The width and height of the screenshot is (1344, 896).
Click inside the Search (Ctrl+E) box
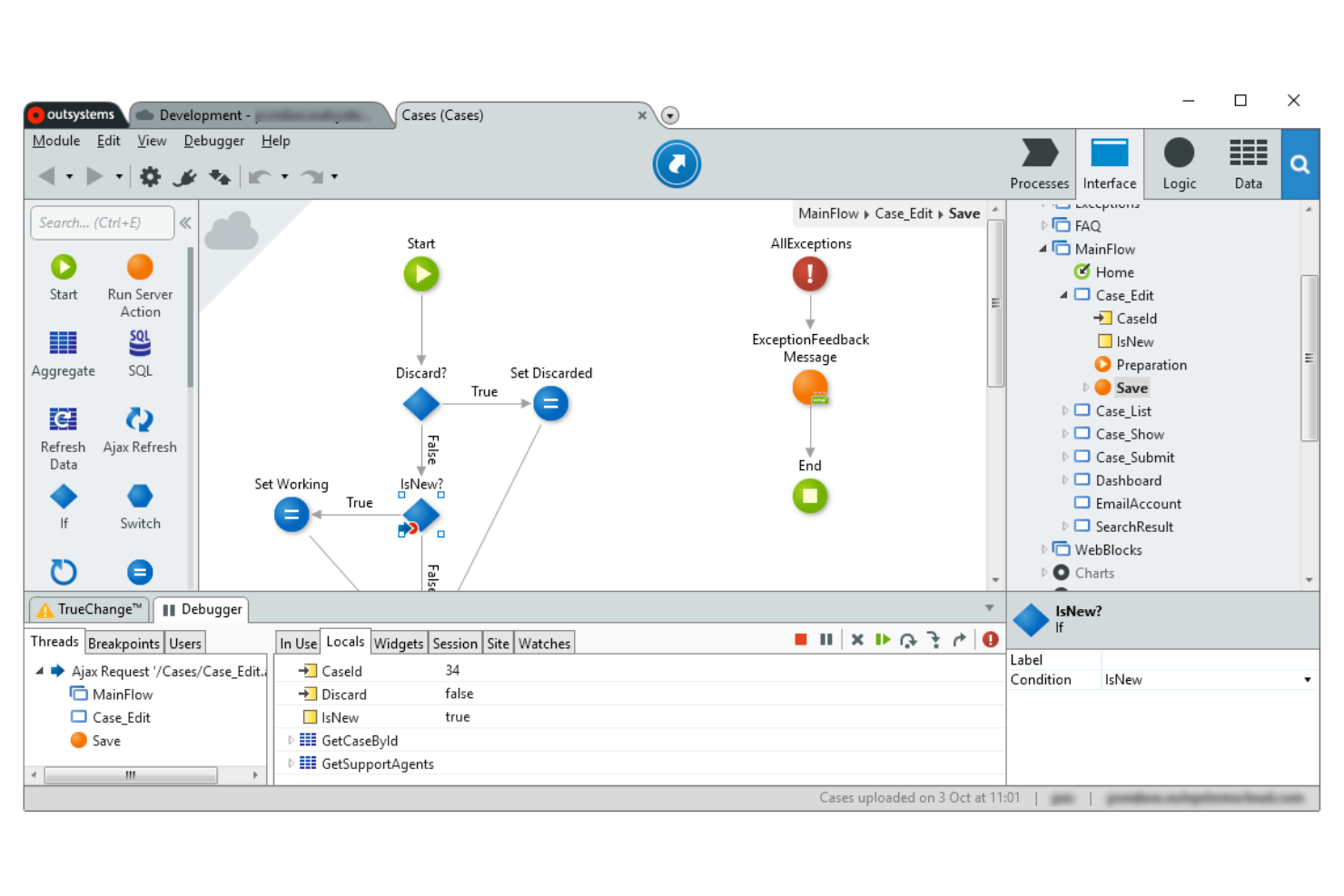100,222
